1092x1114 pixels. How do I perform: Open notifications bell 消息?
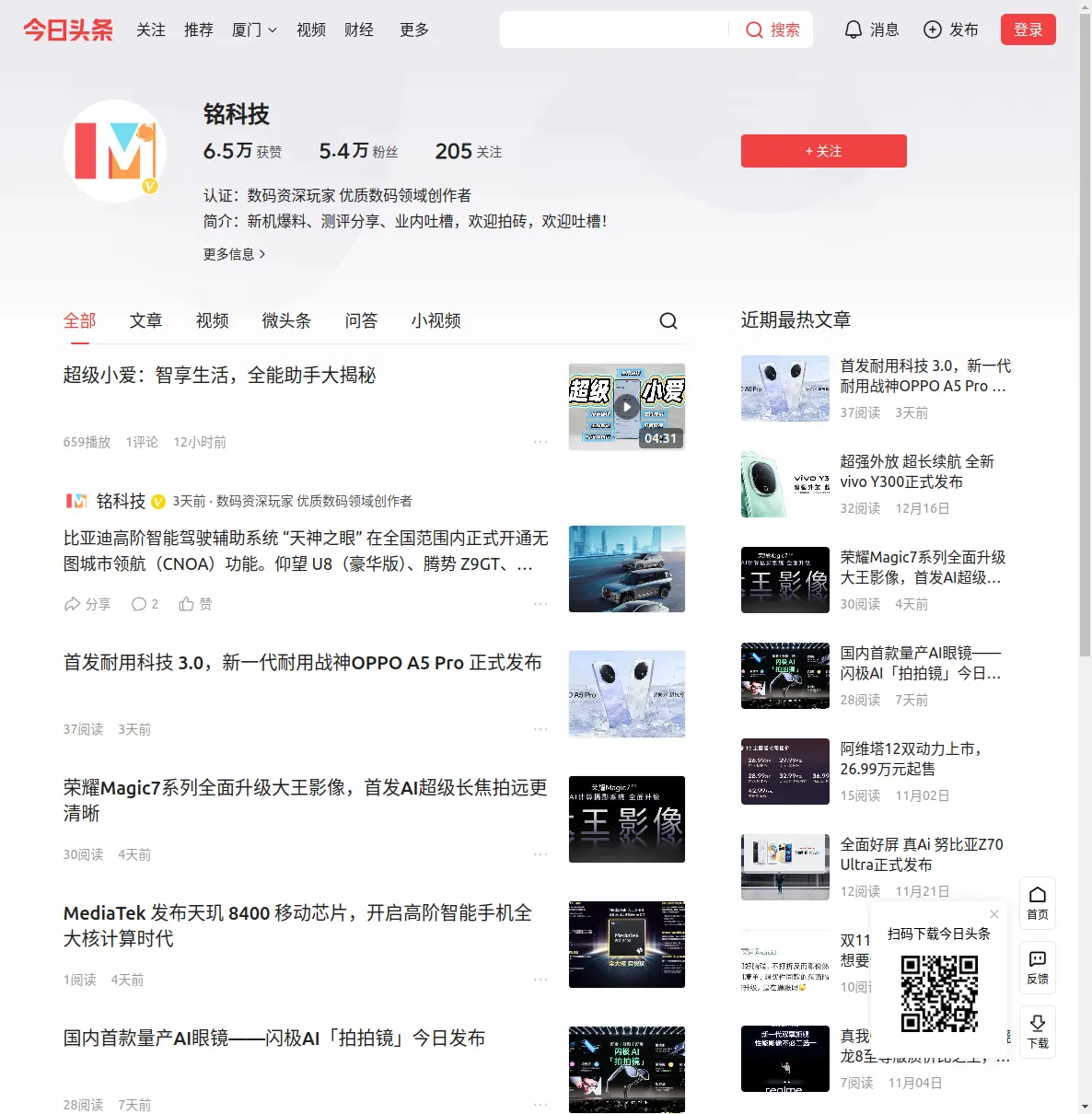[x=871, y=29]
